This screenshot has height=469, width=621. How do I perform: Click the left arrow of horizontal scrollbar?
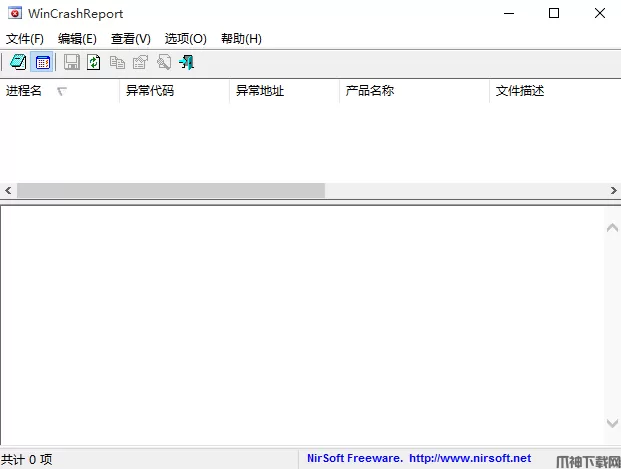click(x=8, y=191)
